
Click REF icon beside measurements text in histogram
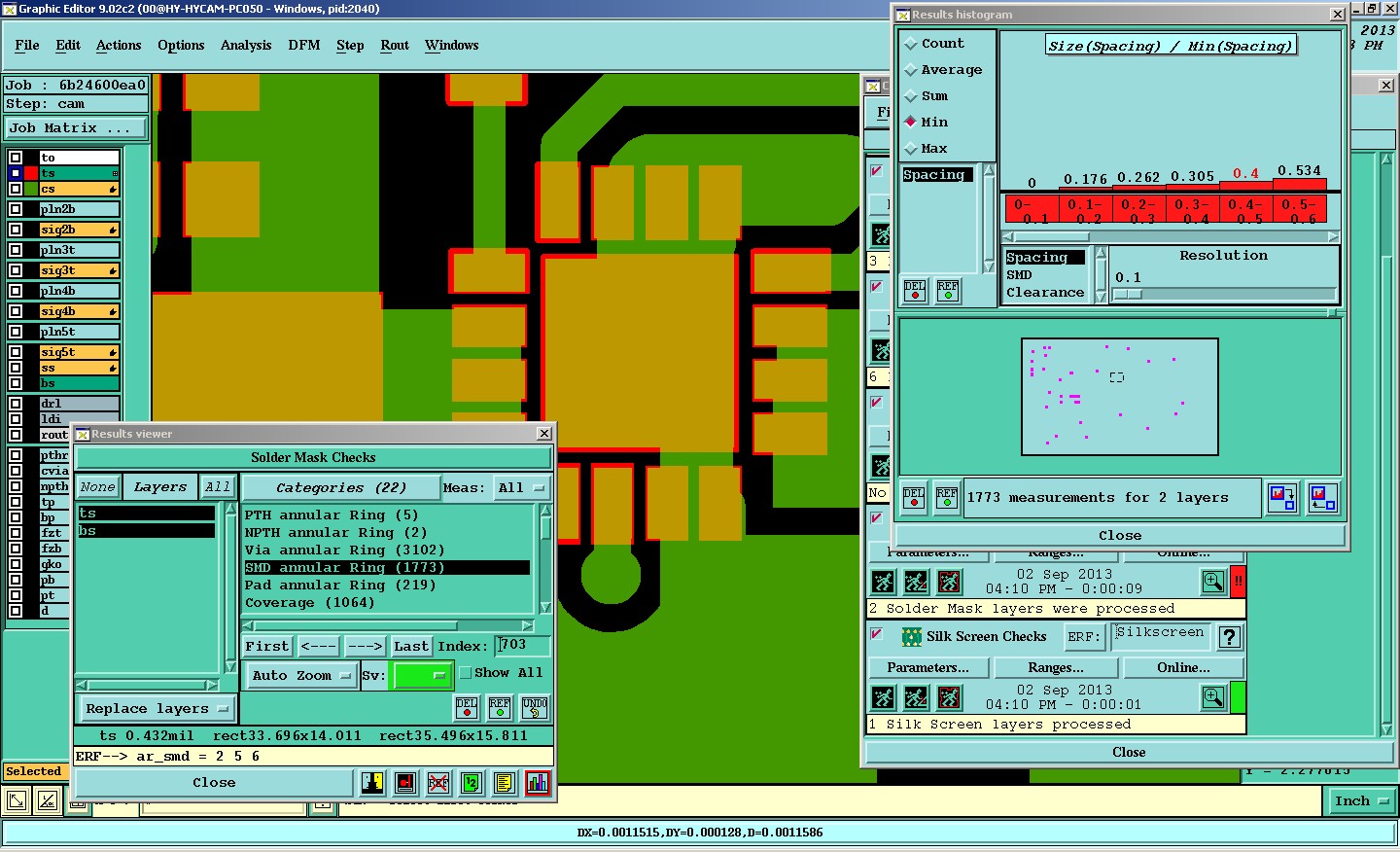click(947, 498)
